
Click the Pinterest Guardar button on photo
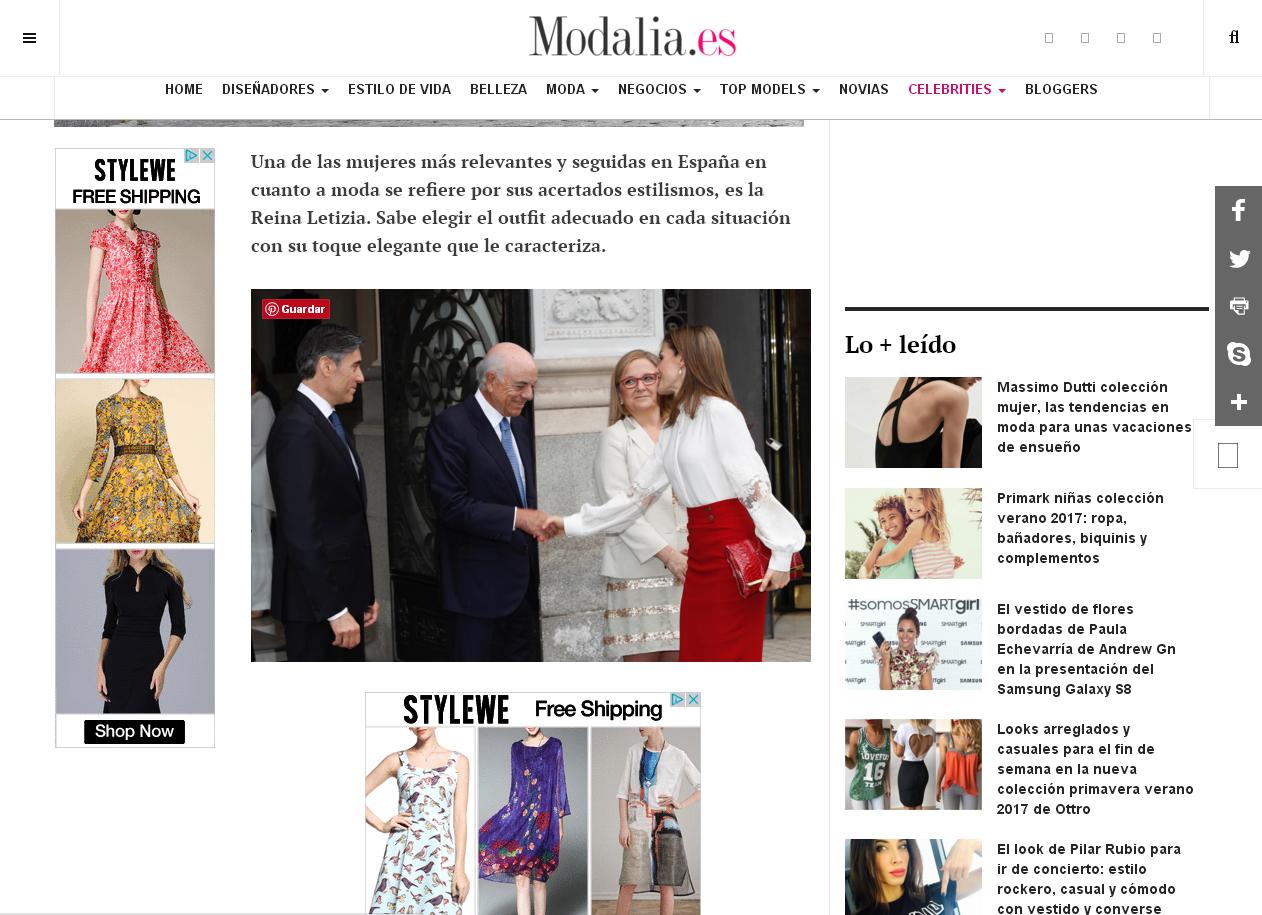pos(296,309)
